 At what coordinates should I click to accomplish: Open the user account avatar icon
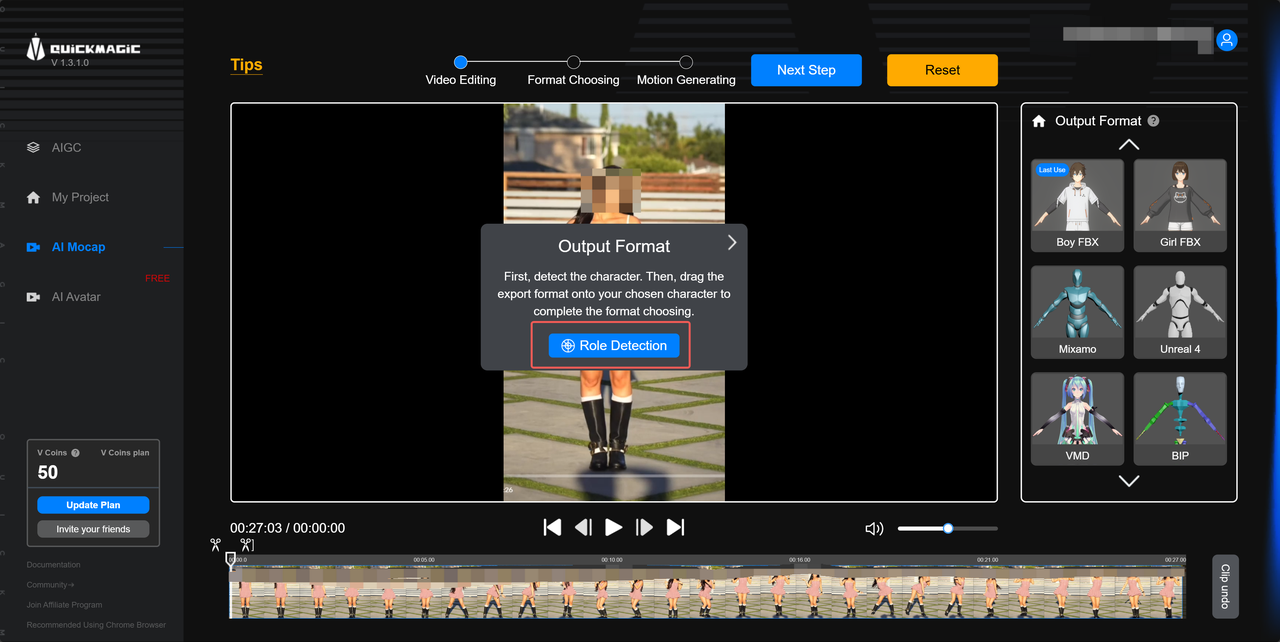1227,40
